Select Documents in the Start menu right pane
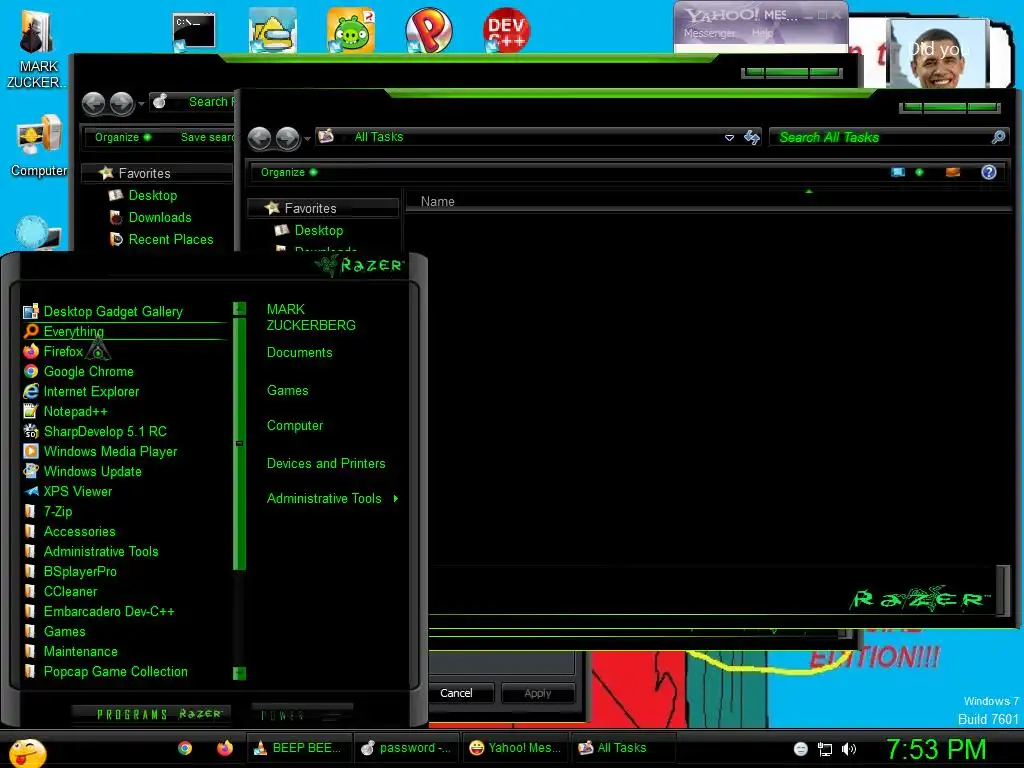Image resolution: width=1024 pixels, height=768 pixels. [x=300, y=353]
